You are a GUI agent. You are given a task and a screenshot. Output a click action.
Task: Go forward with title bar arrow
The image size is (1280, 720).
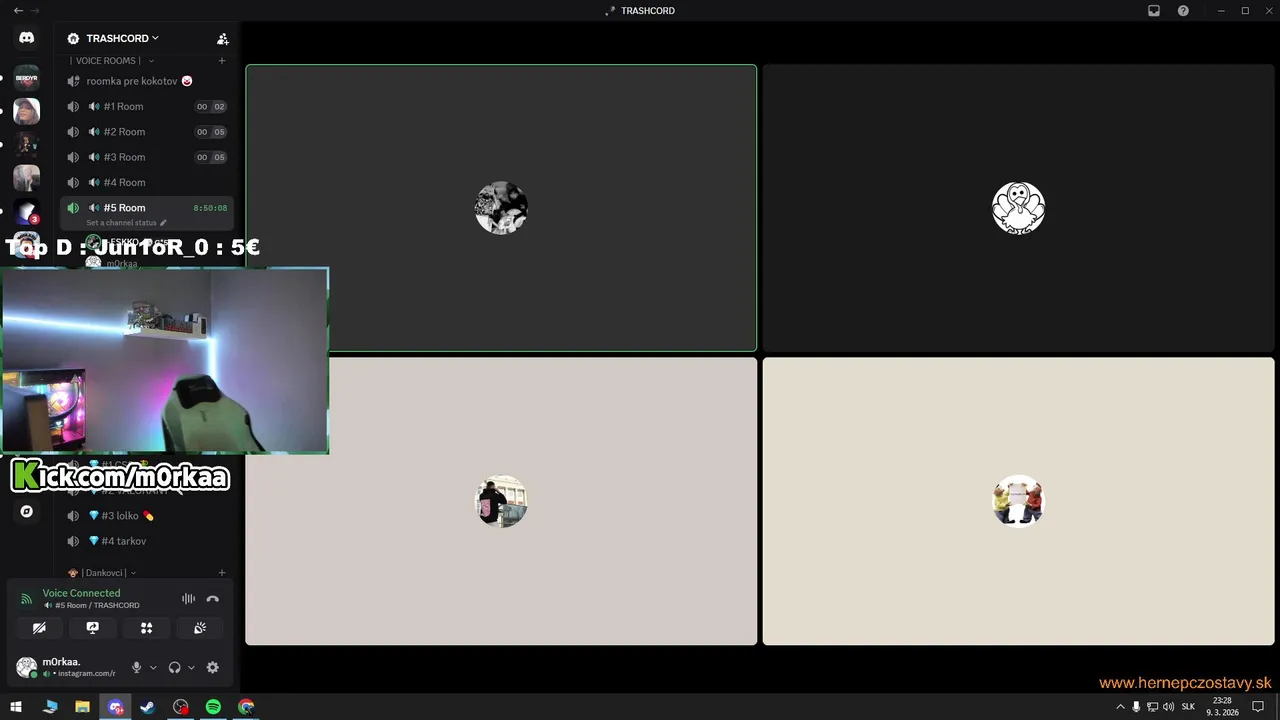36,11
